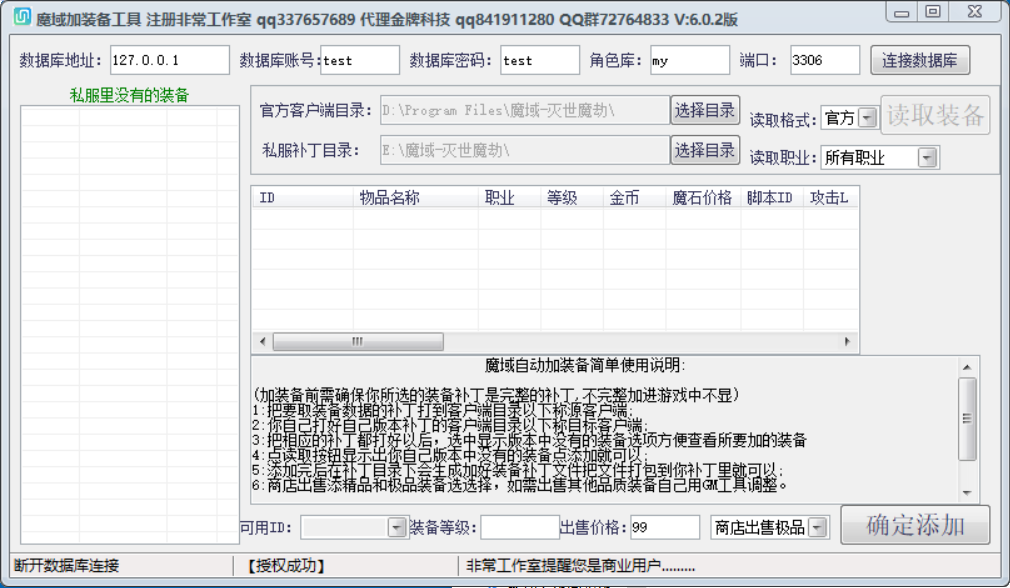Click the 读取装备 button
The width and height of the screenshot is (1010, 588).
[935, 115]
